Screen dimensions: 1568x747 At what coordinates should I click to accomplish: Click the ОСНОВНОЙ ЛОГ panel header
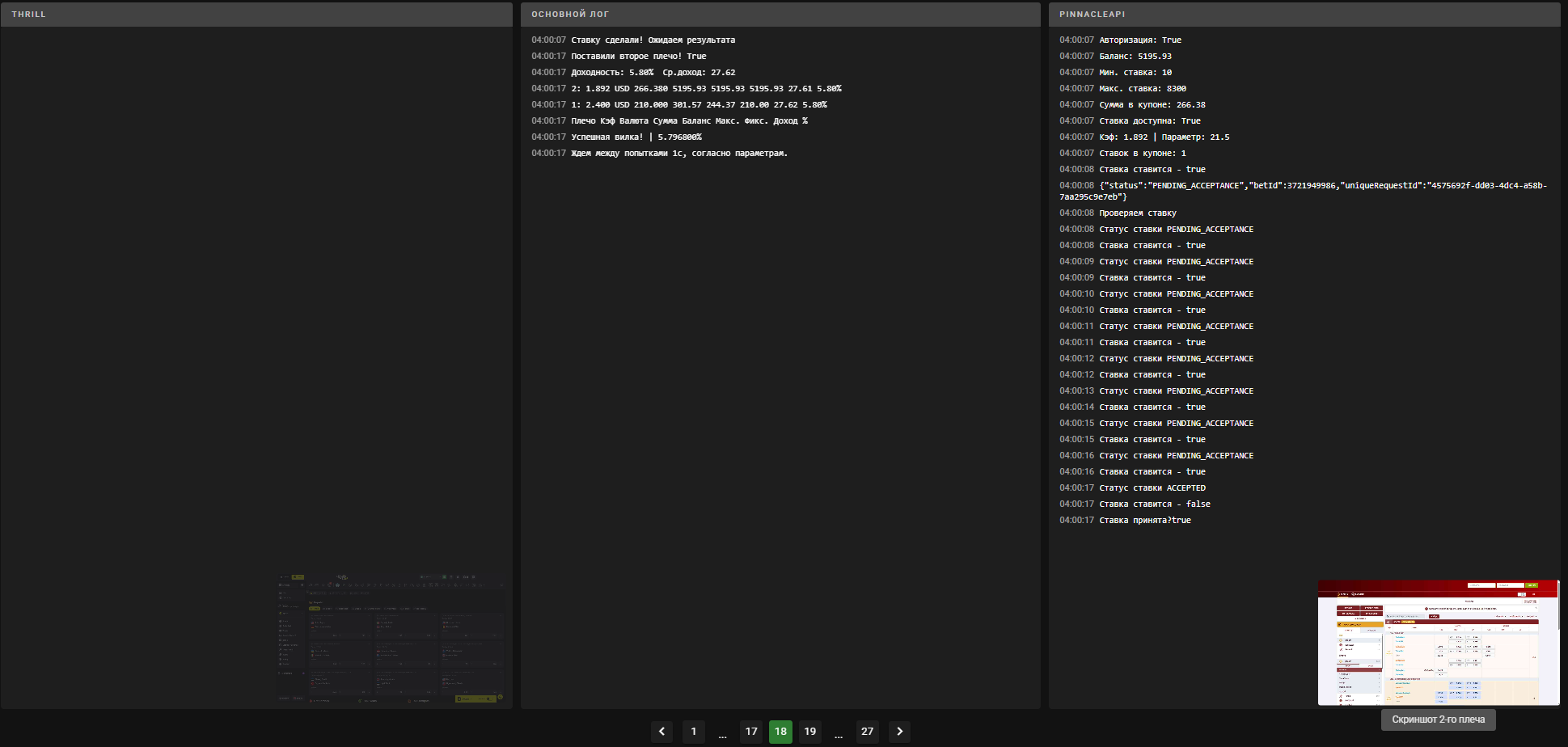click(x=780, y=15)
